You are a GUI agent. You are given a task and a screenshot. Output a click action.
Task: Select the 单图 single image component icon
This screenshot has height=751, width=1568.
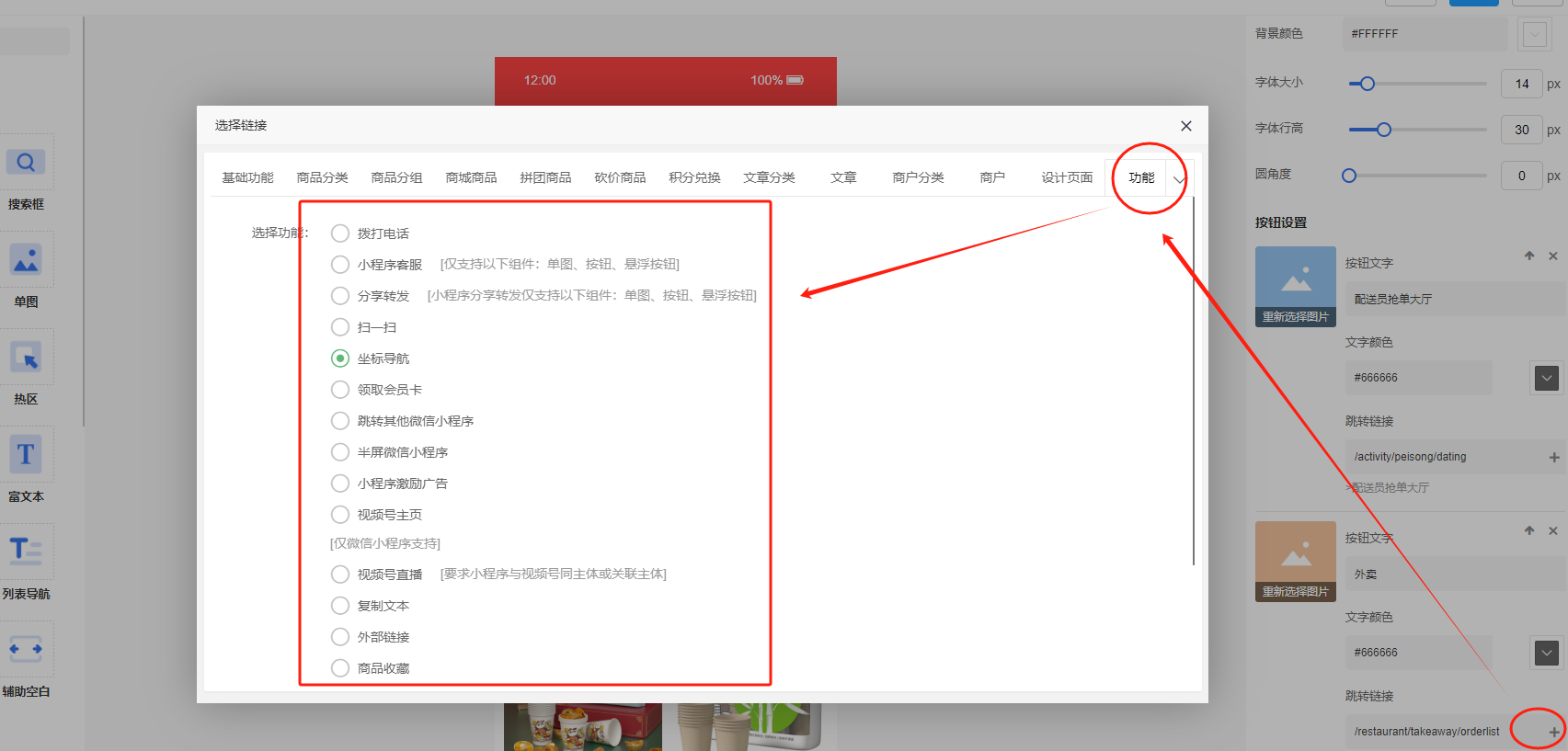(x=26, y=260)
